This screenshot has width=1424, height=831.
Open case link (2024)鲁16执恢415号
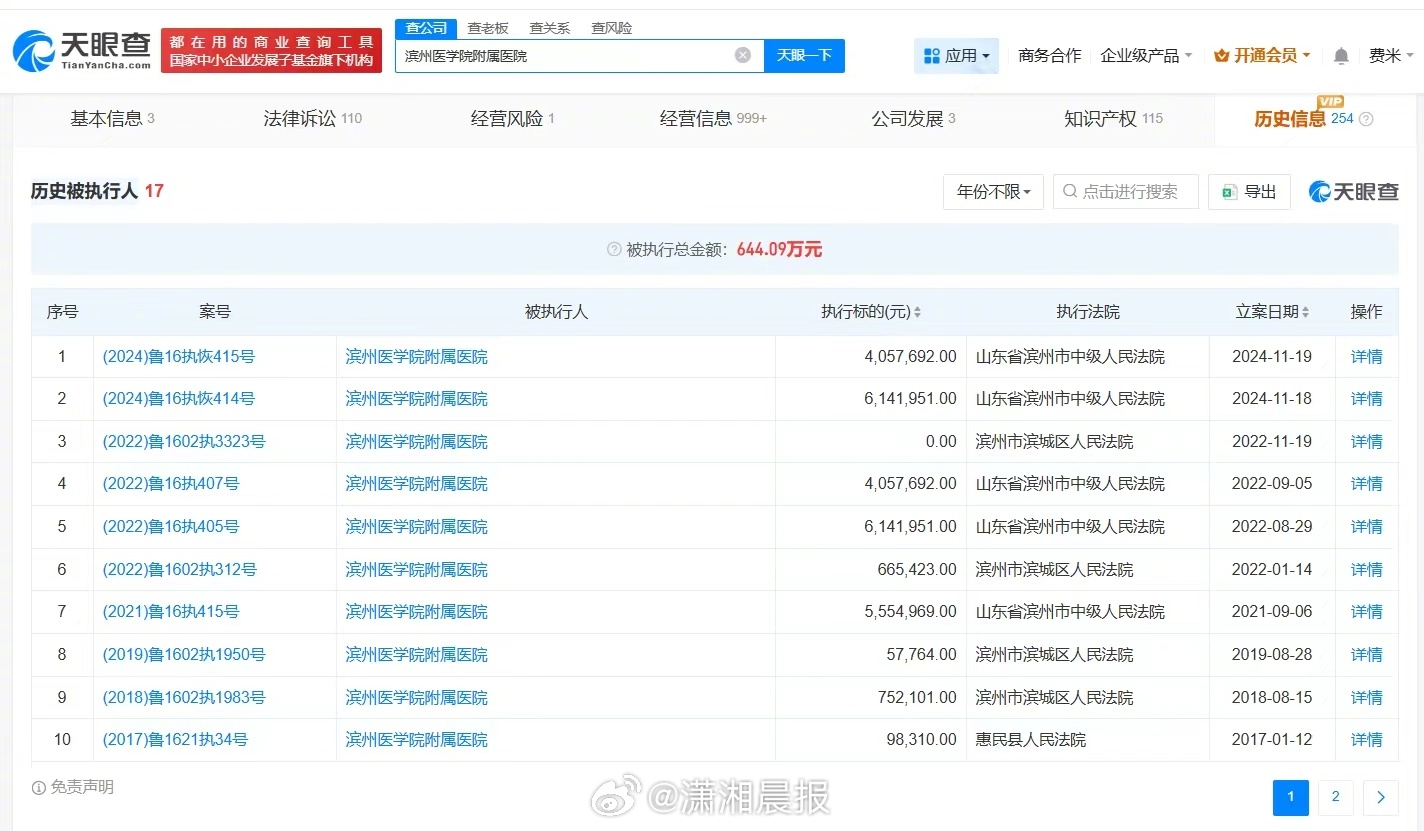[x=178, y=357]
